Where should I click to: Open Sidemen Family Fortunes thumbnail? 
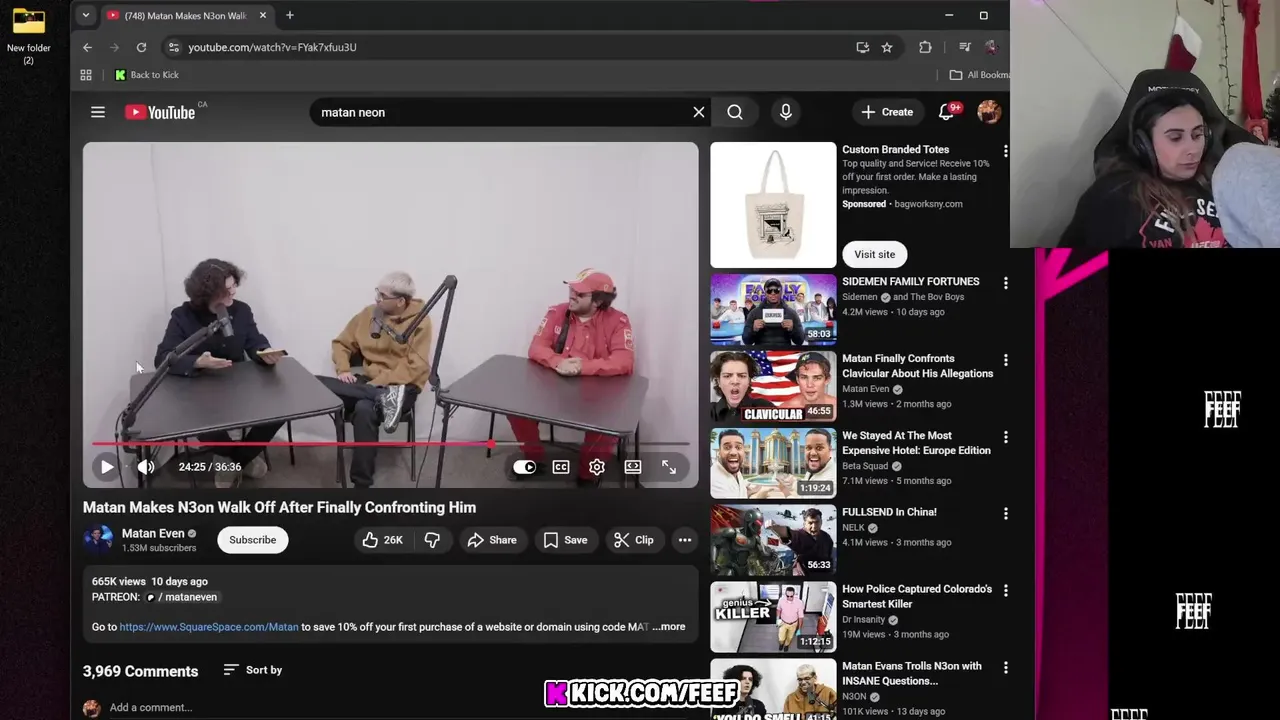[x=773, y=309]
